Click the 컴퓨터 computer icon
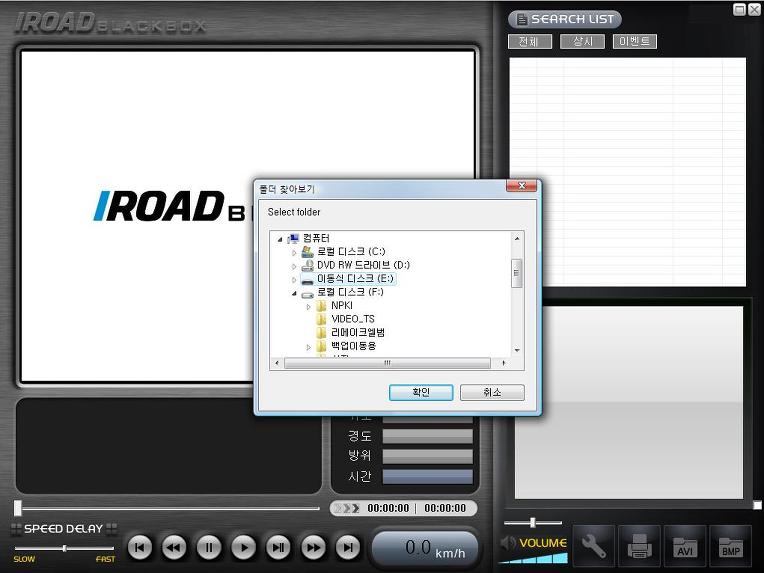Image resolution: width=764 pixels, height=573 pixels. coord(293,238)
